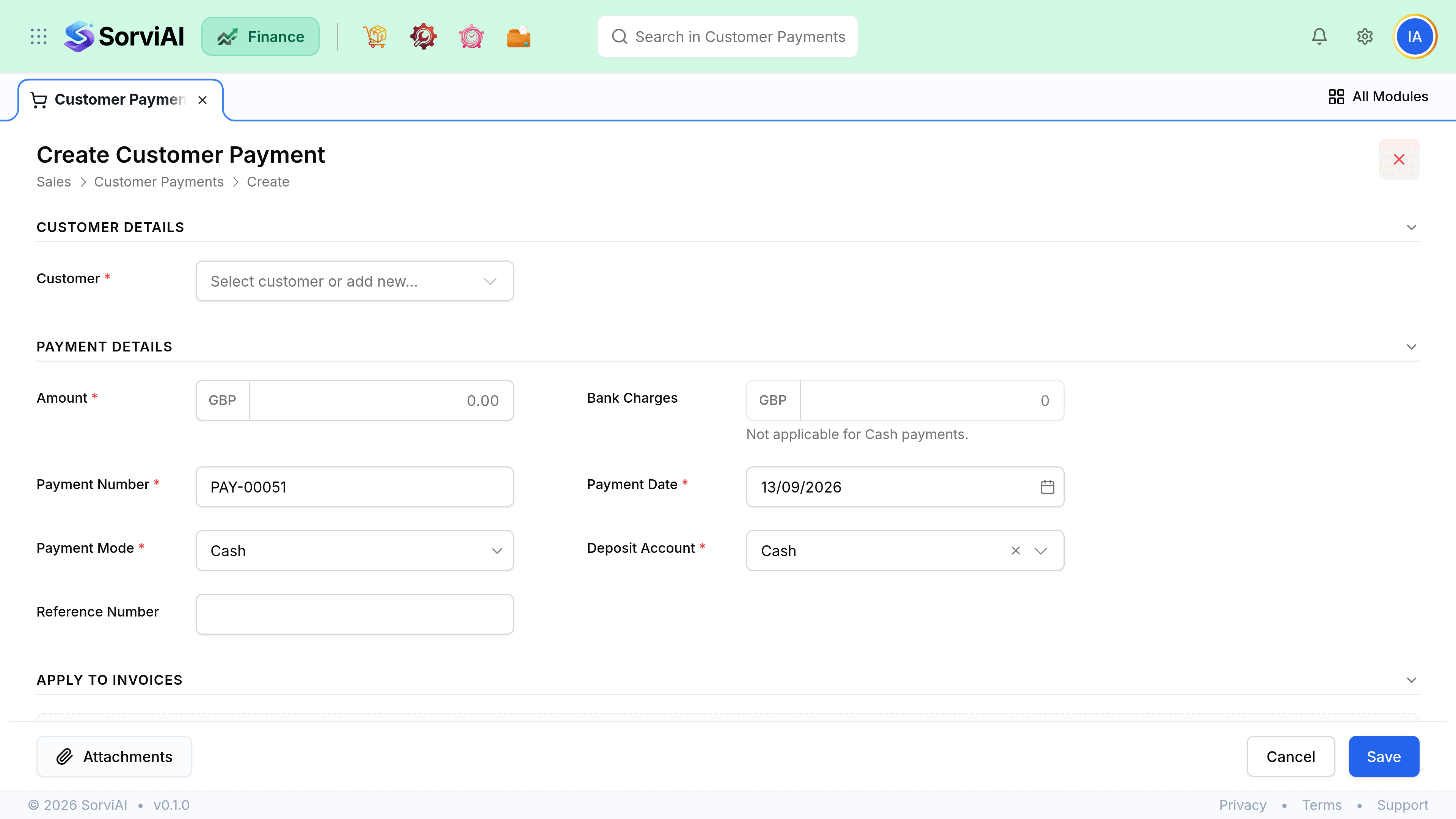Click 'Not applicable for Cash payments.' note

click(x=857, y=434)
